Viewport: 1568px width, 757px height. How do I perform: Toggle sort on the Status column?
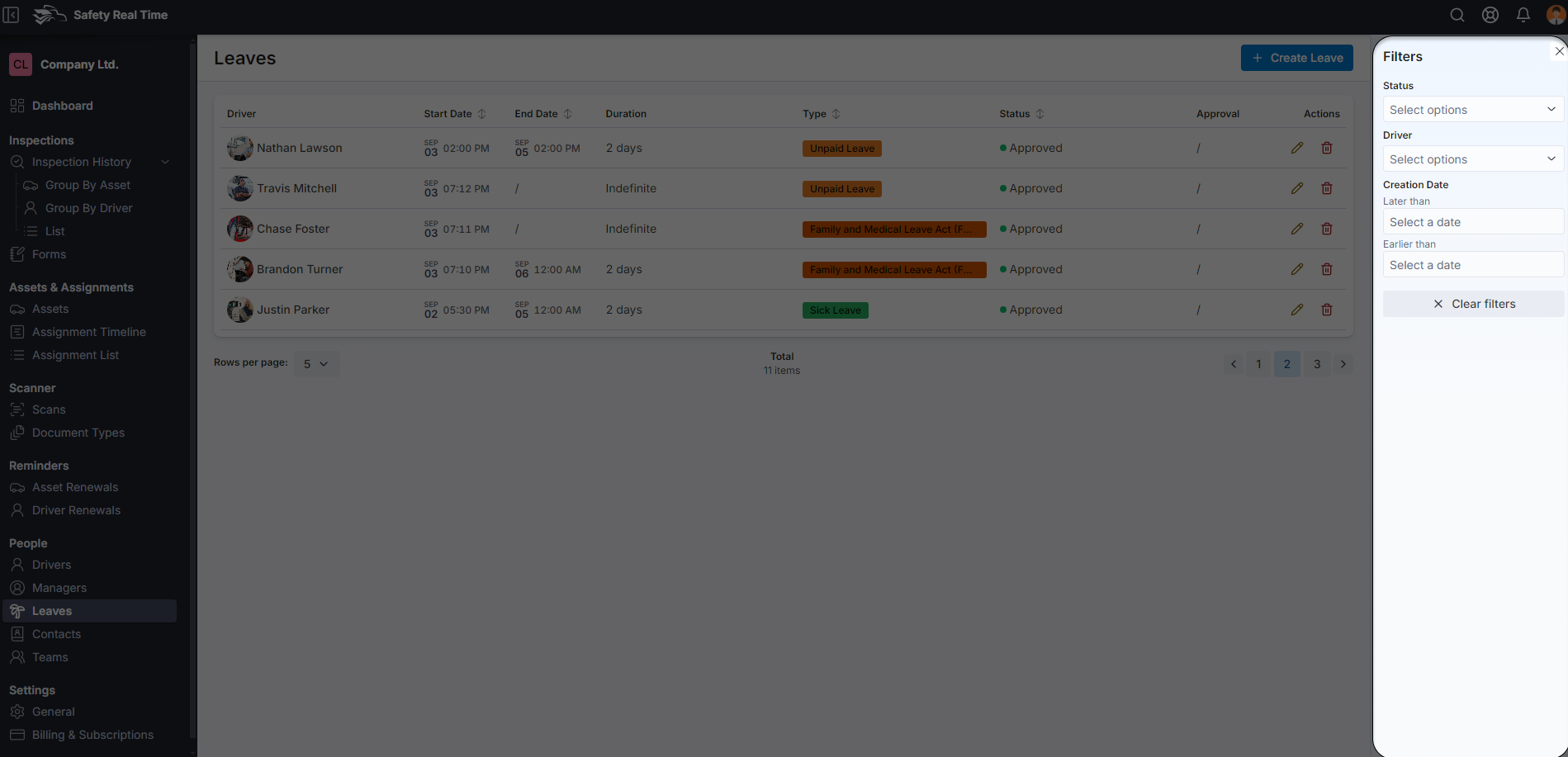pyautogui.click(x=1040, y=114)
